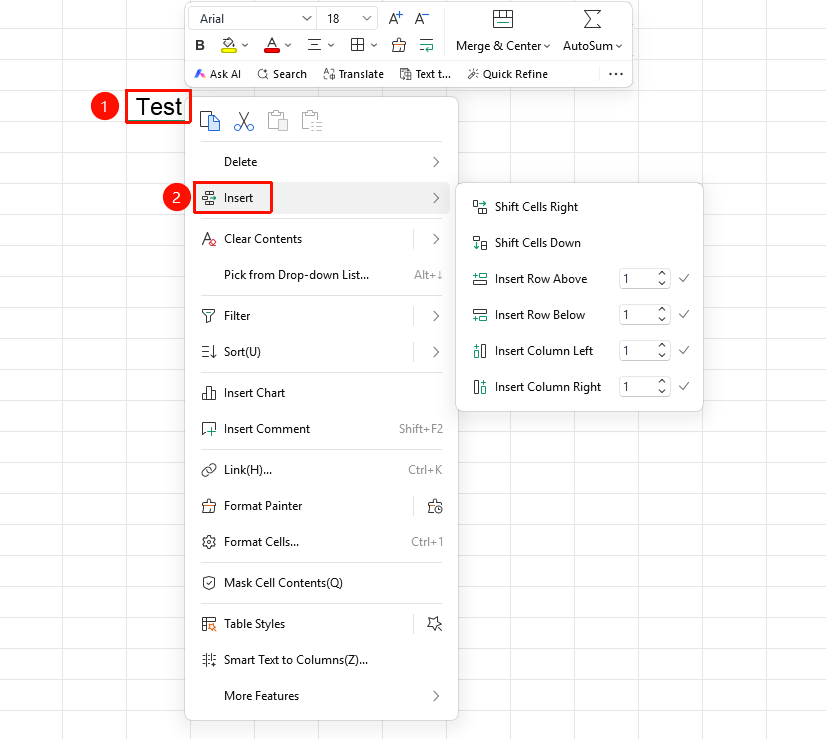Toggle bold formatting
Image resolution: width=826 pixels, height=739 pixels.
click(x=200, y=45)
